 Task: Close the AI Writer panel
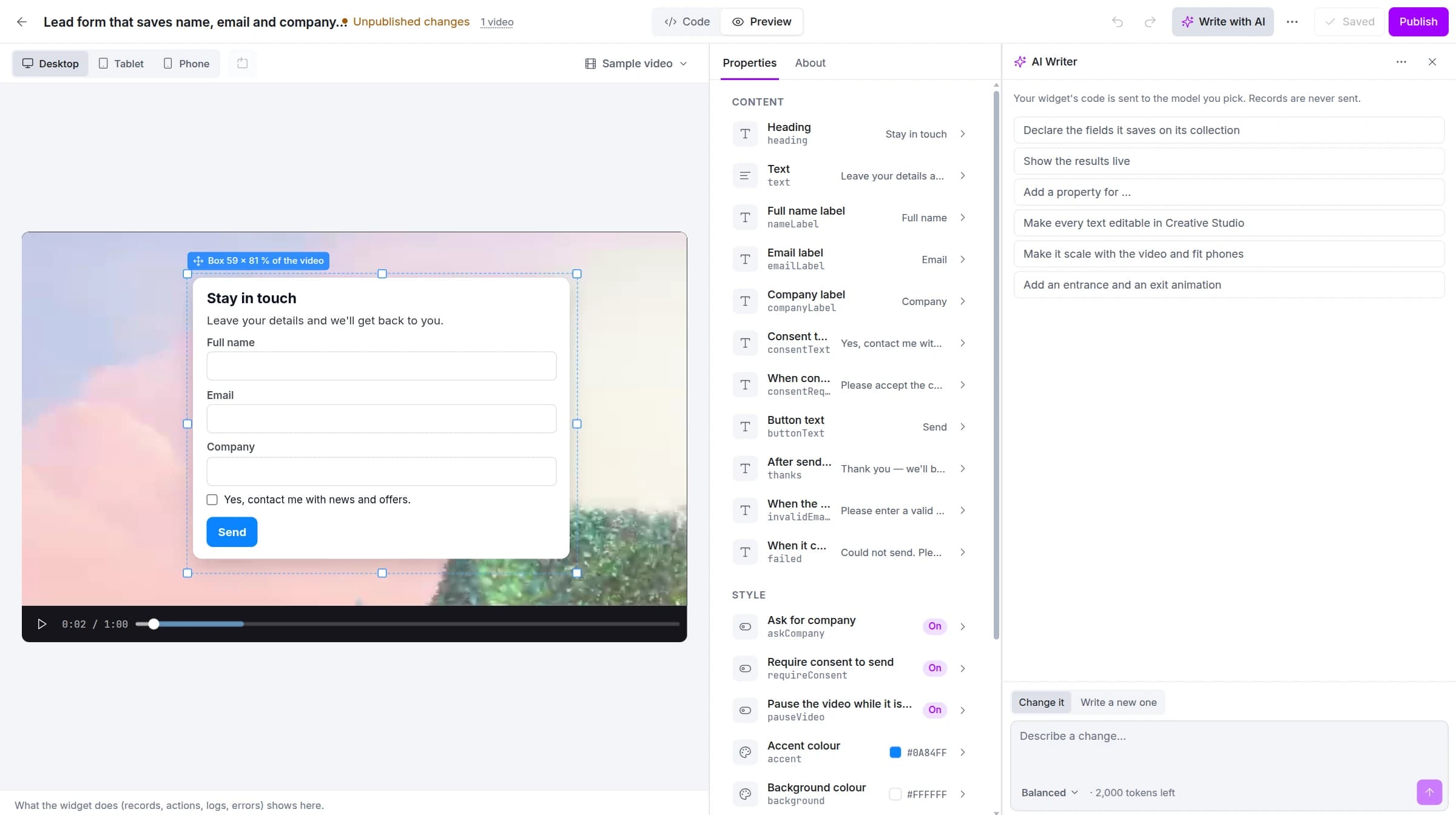click(1432, 62)
